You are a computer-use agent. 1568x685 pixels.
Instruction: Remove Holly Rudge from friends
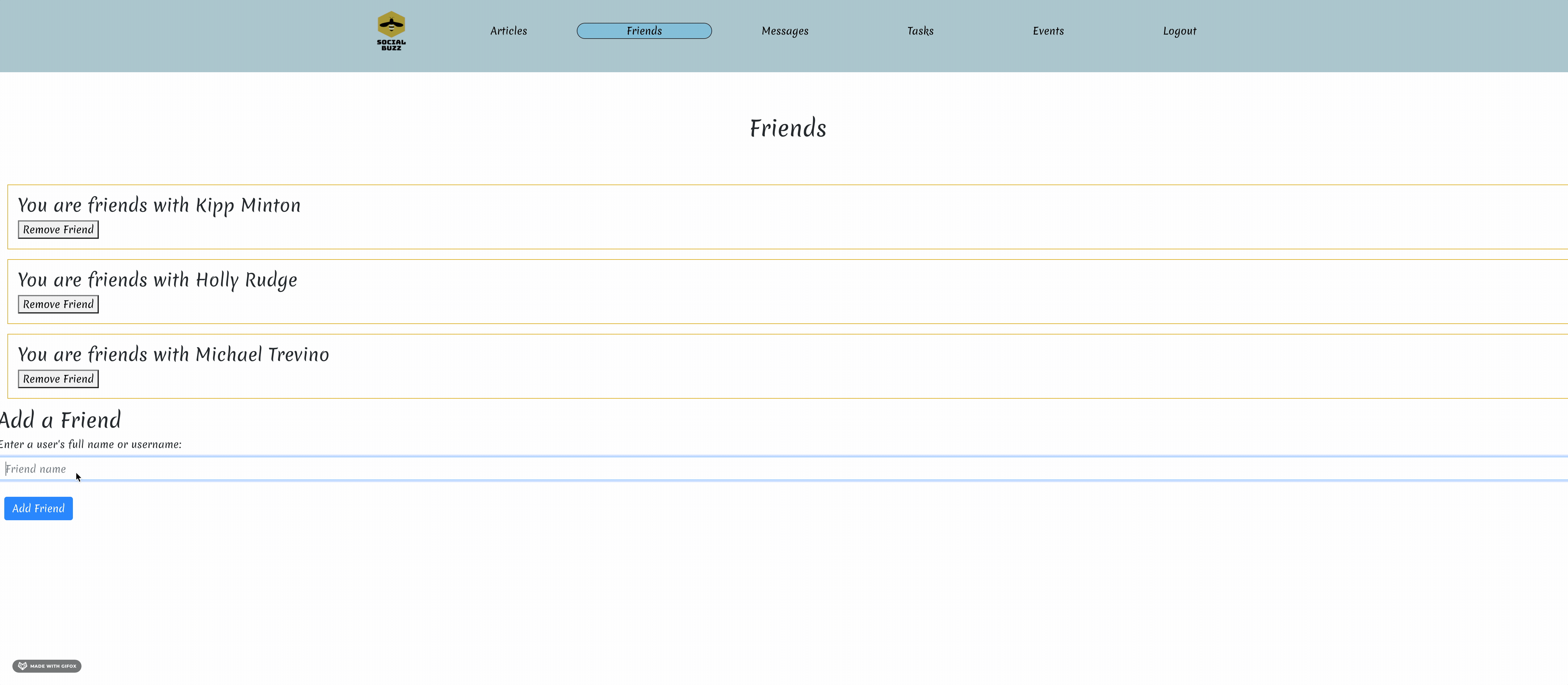[x=58, y=304]
